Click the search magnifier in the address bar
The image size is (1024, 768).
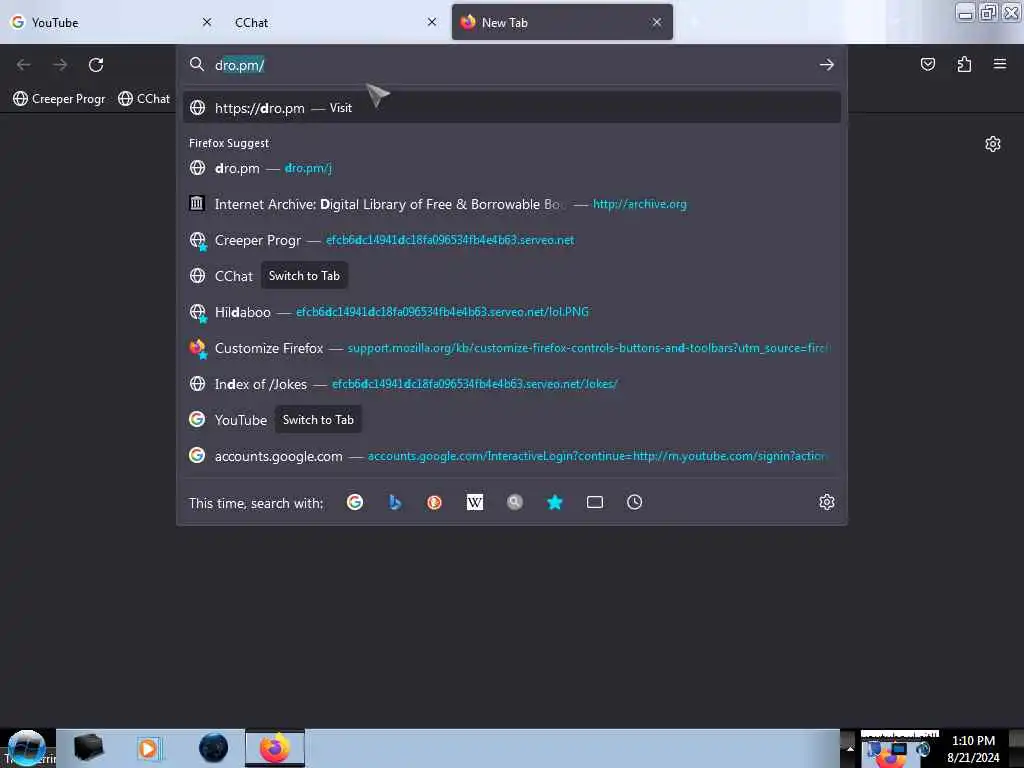click(x=197, y=64)
